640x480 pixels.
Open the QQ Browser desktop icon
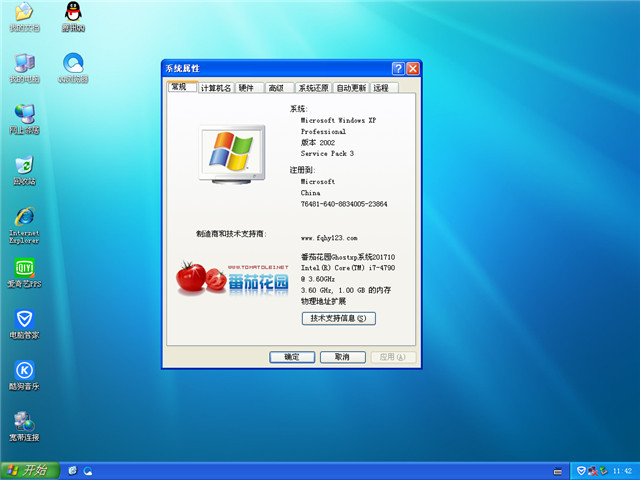[73, 68]
